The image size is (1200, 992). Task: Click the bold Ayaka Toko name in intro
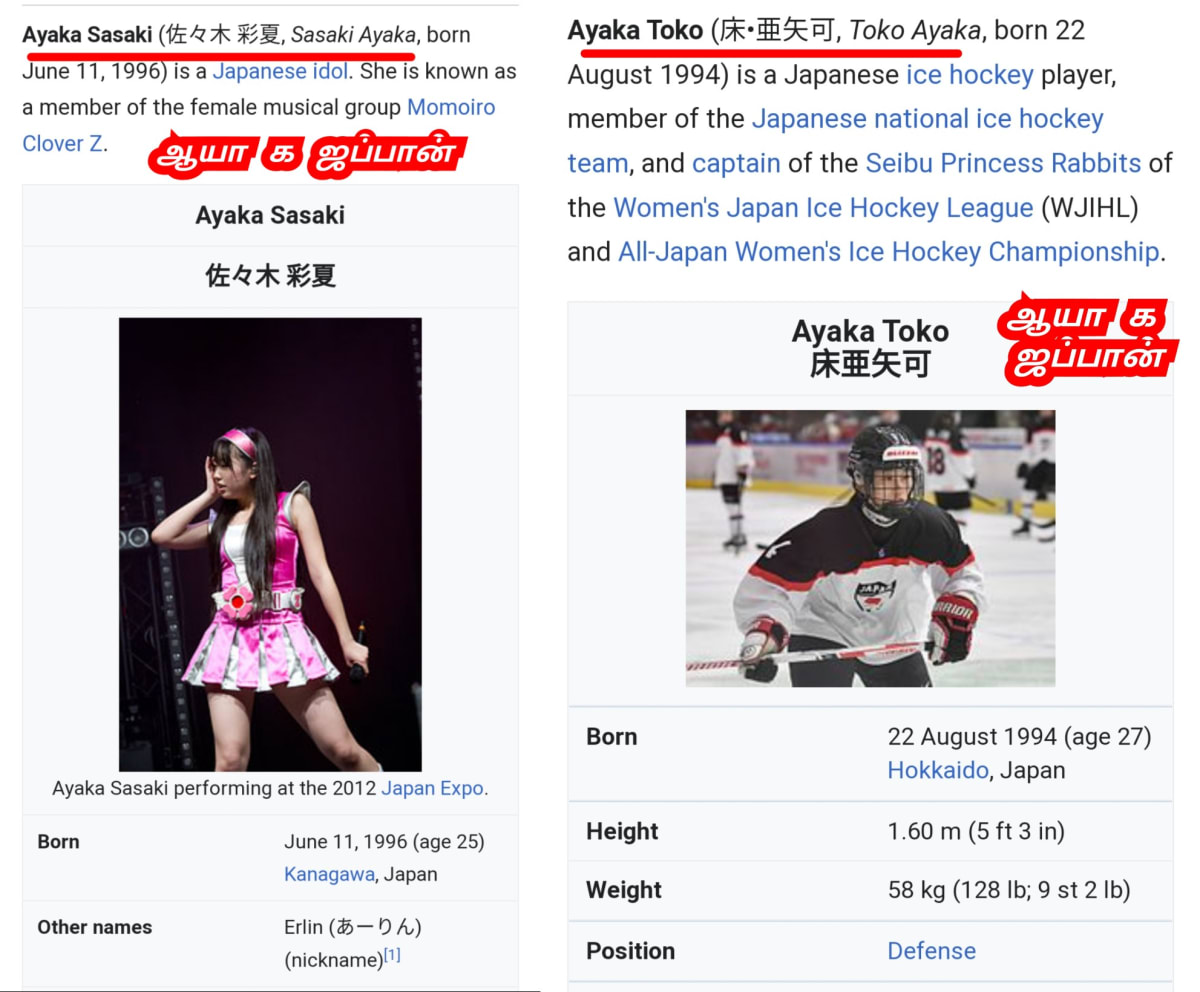click(635, 31)
